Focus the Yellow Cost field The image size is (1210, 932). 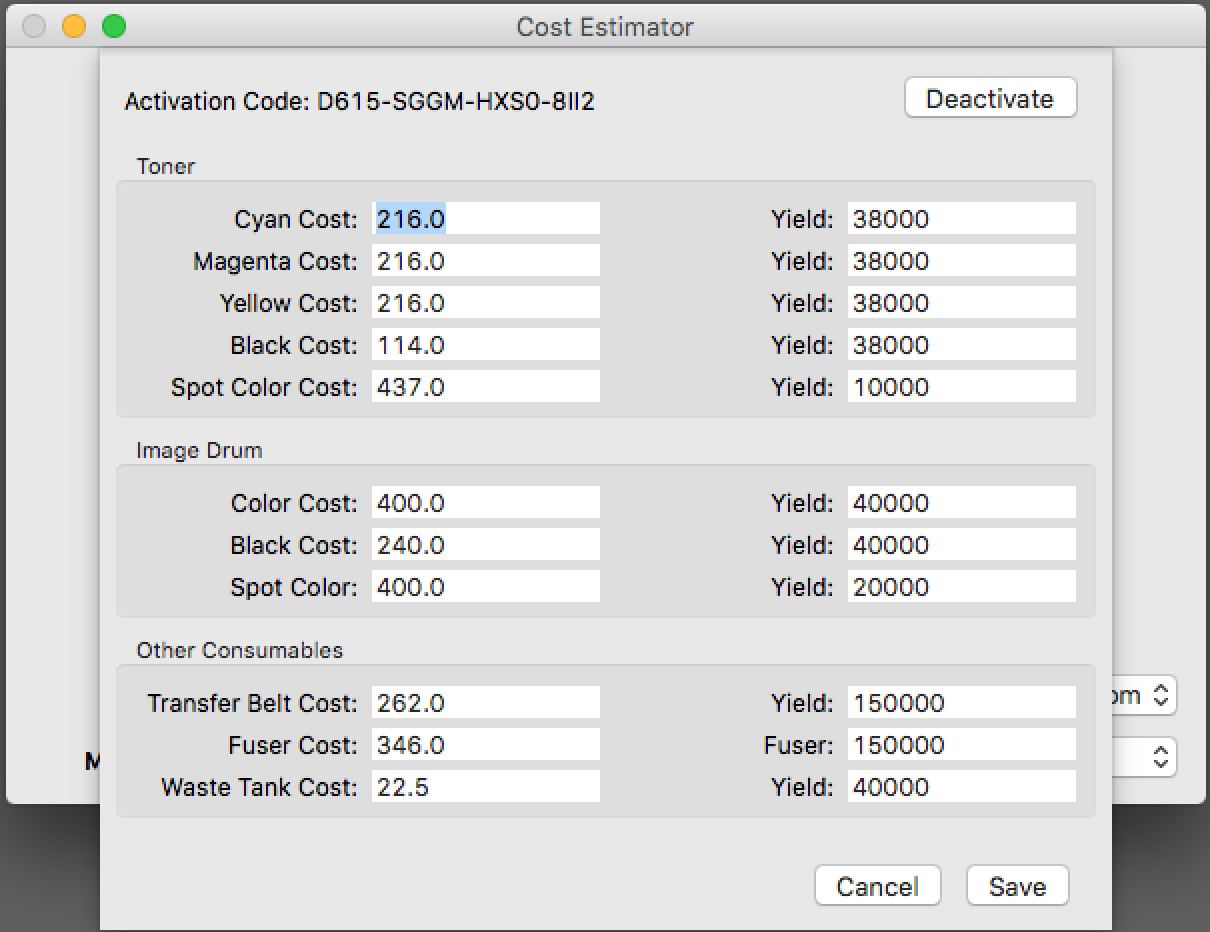[486, 303]
